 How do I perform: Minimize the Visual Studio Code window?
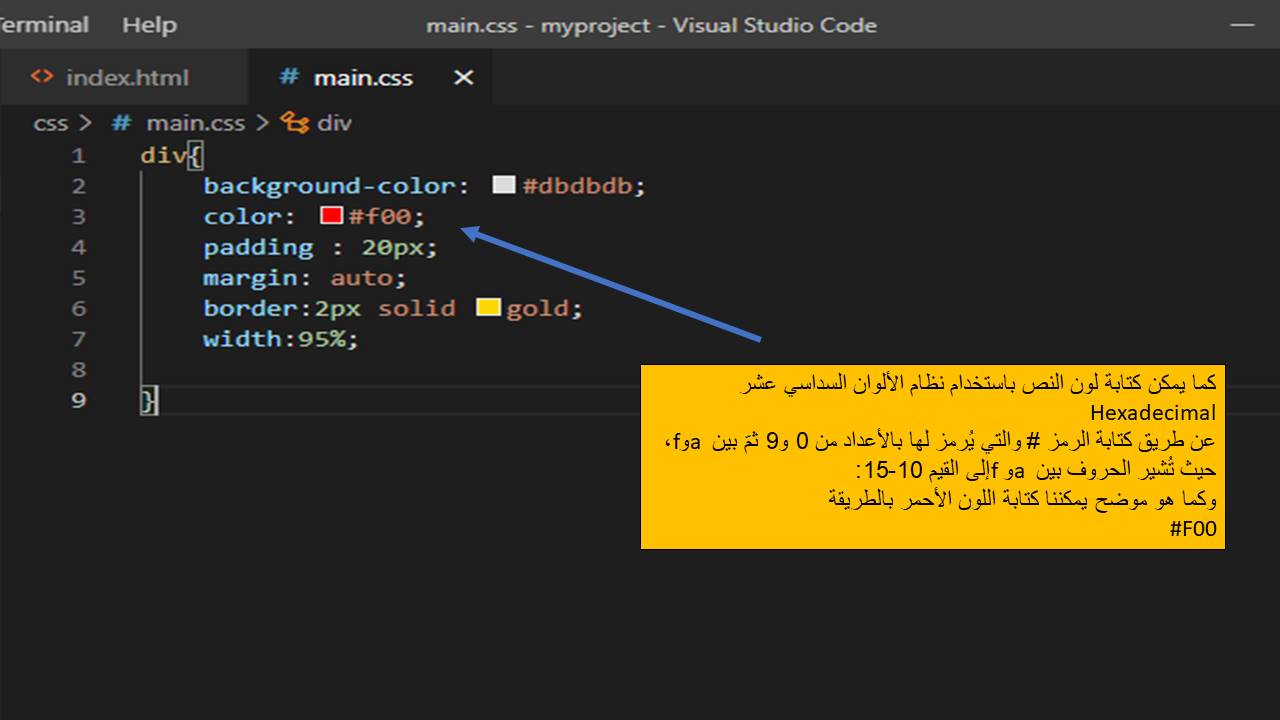[1242, 24]
